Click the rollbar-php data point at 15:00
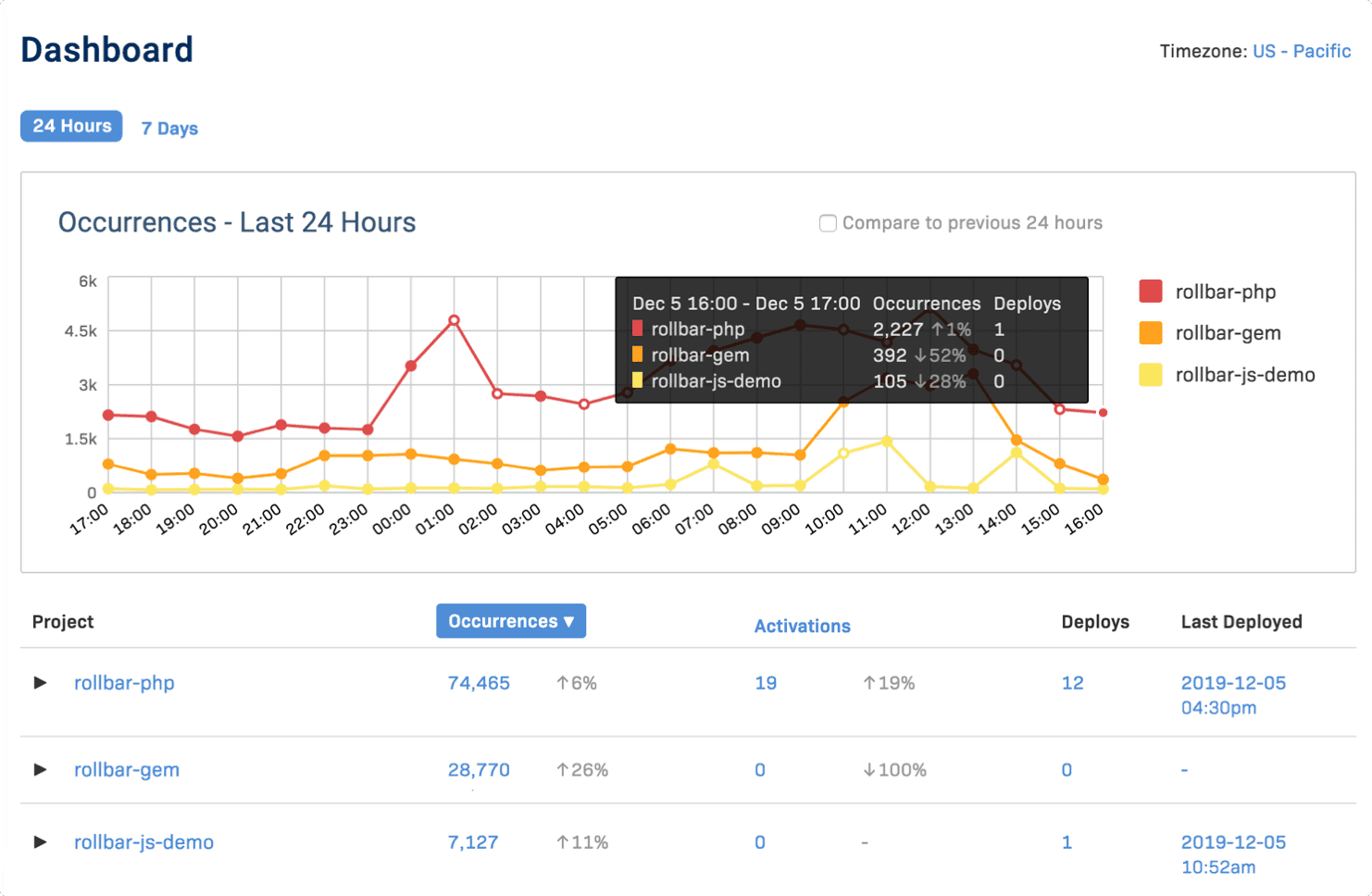The image size is (1372, 896). click(1060, 409)
